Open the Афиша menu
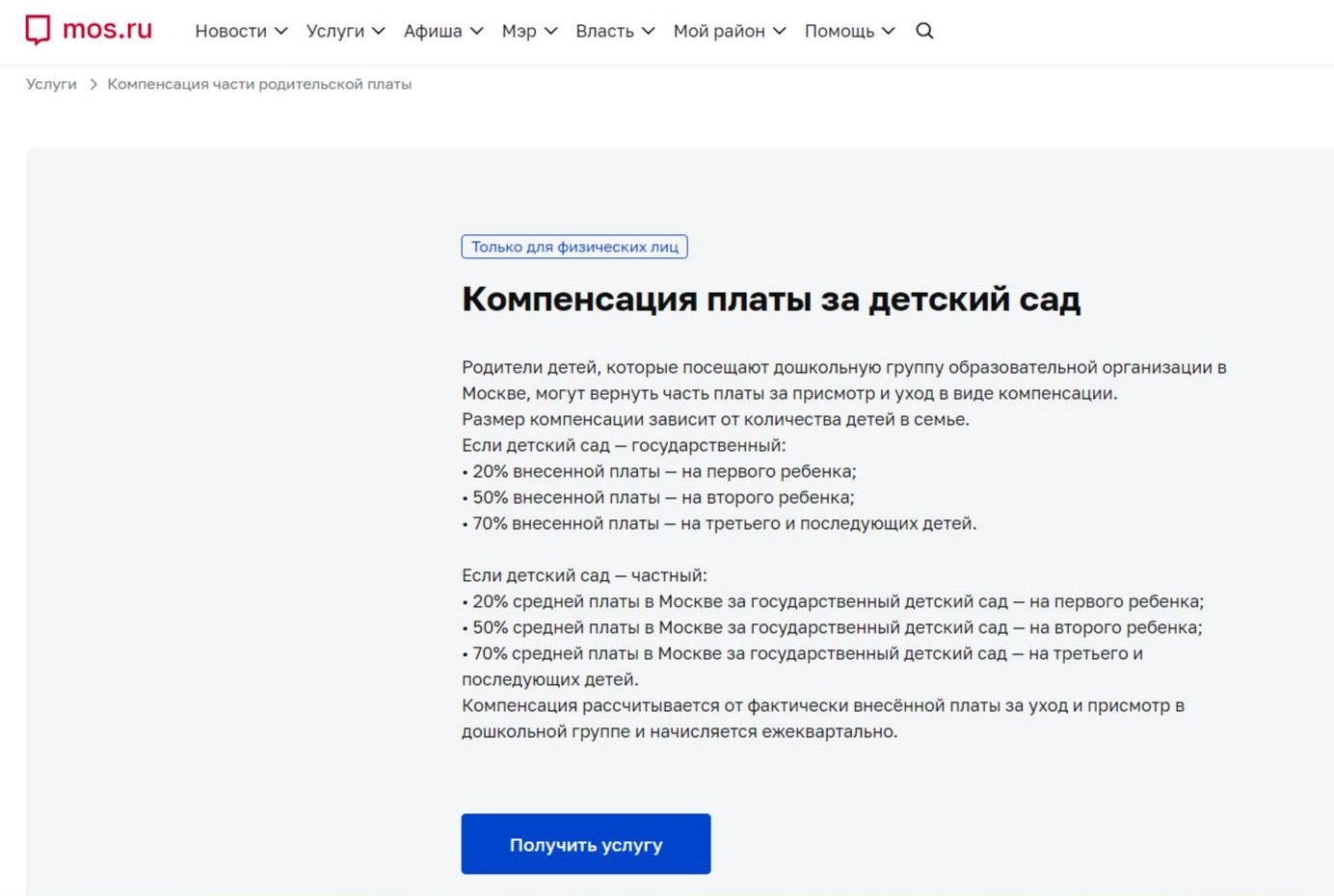Viewport: 1334px width, 896px height. 443,31
